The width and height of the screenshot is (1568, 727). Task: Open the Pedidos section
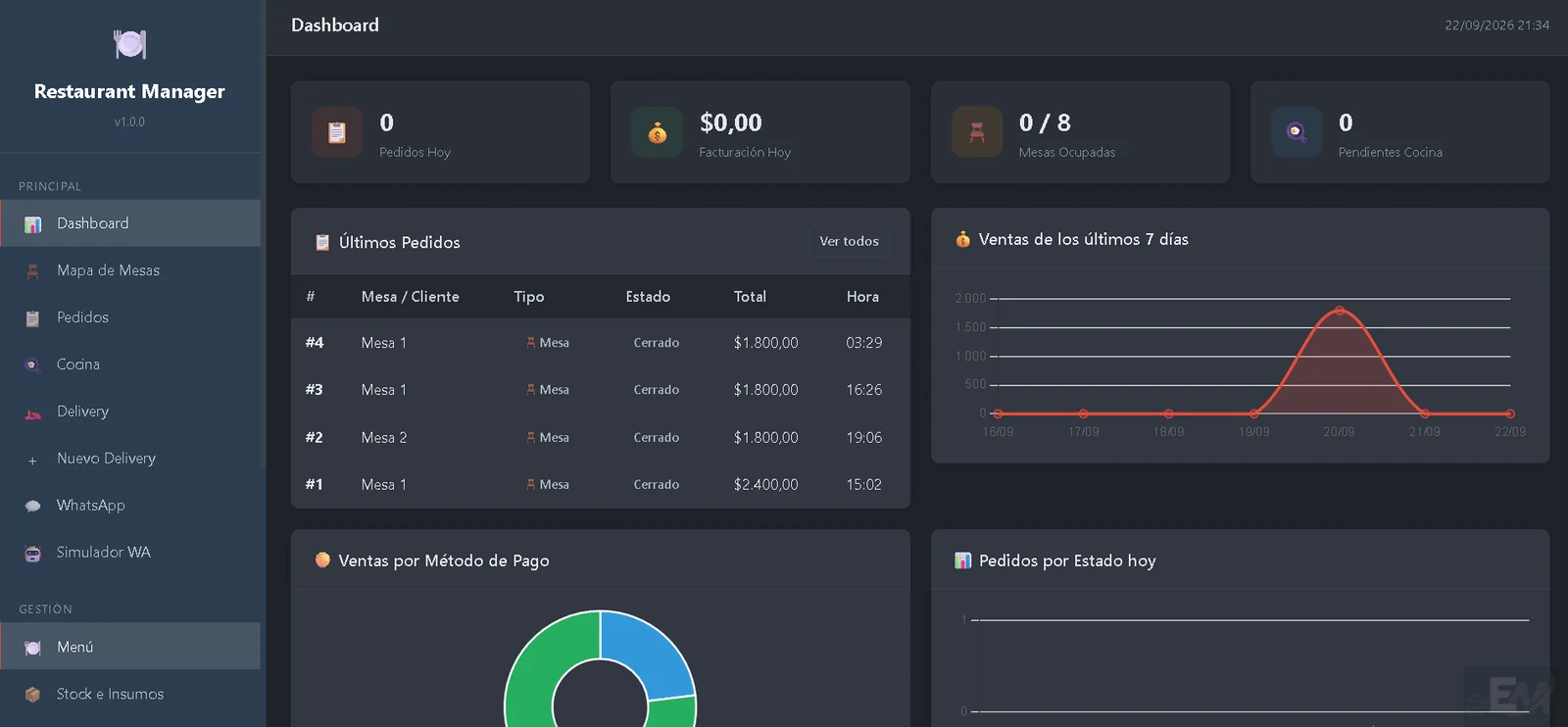(130, 317)
